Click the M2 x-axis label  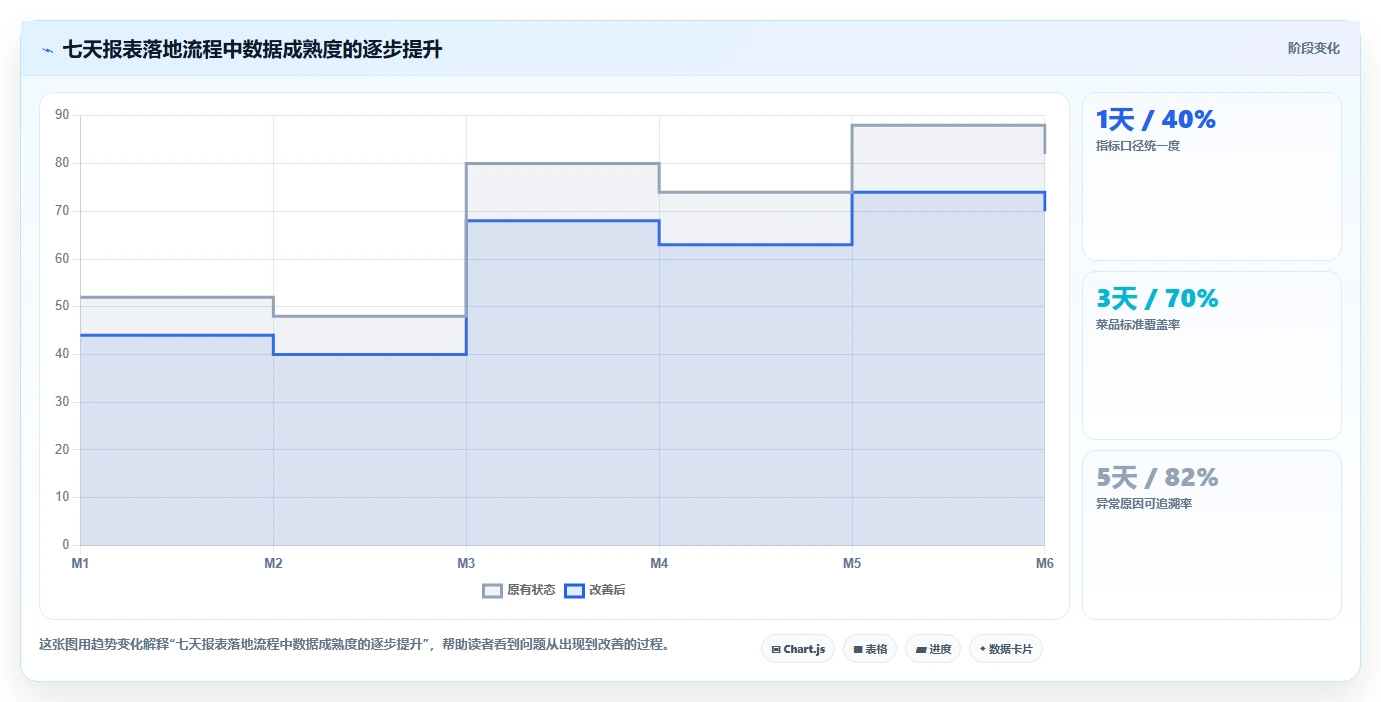273,564
